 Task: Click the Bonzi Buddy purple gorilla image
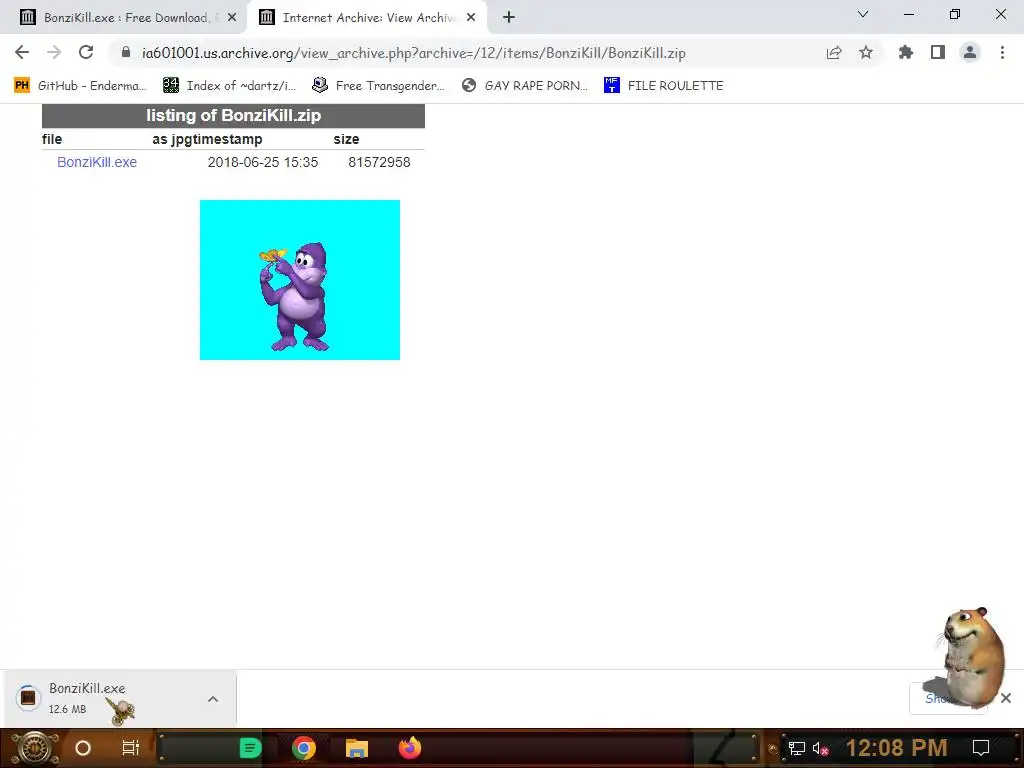point(300,280)
